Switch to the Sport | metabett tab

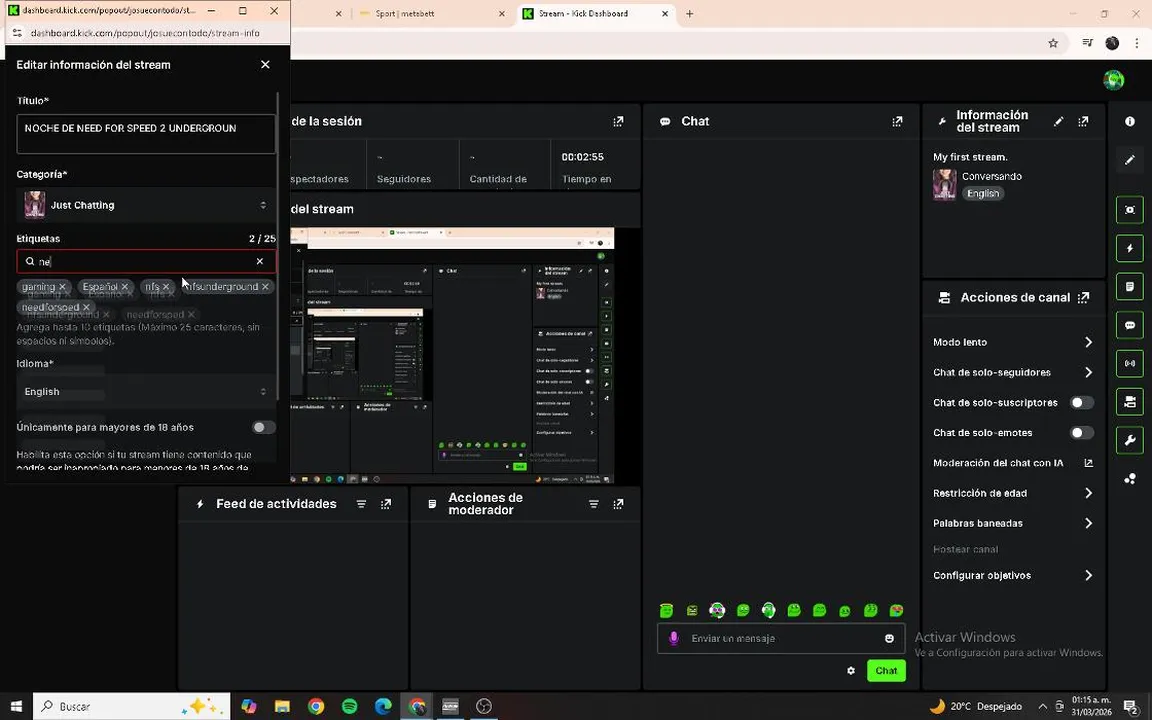click(x=431, y=13)
